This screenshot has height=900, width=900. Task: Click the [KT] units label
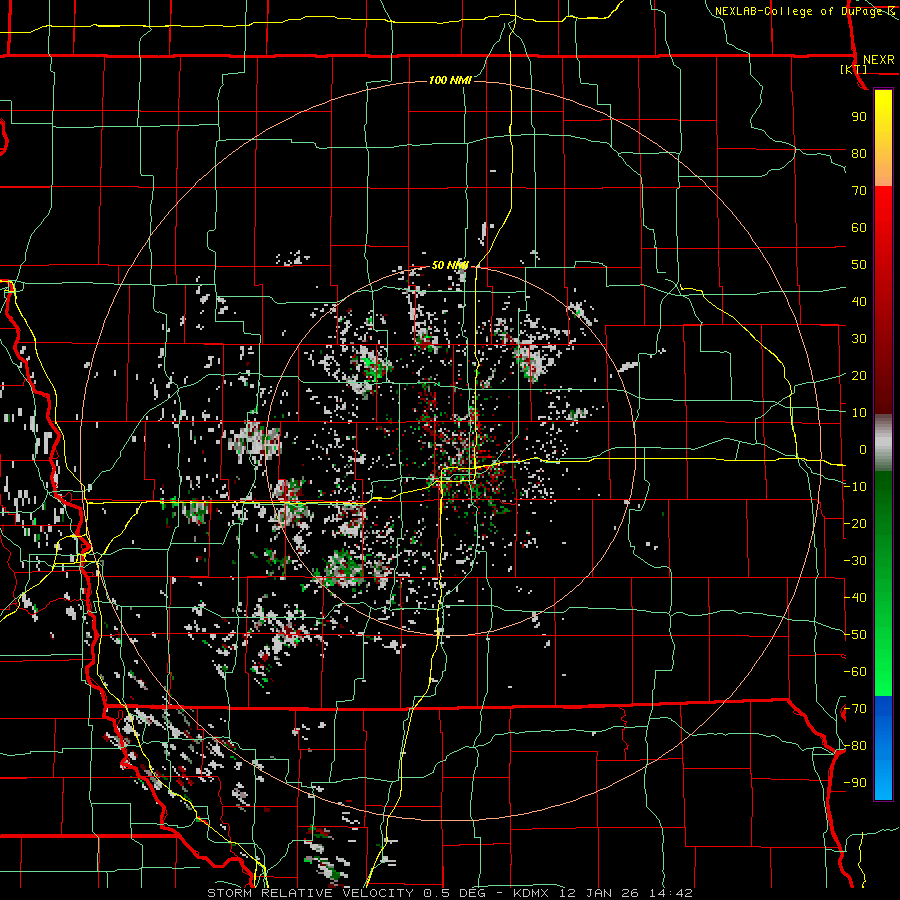point(854,69)
